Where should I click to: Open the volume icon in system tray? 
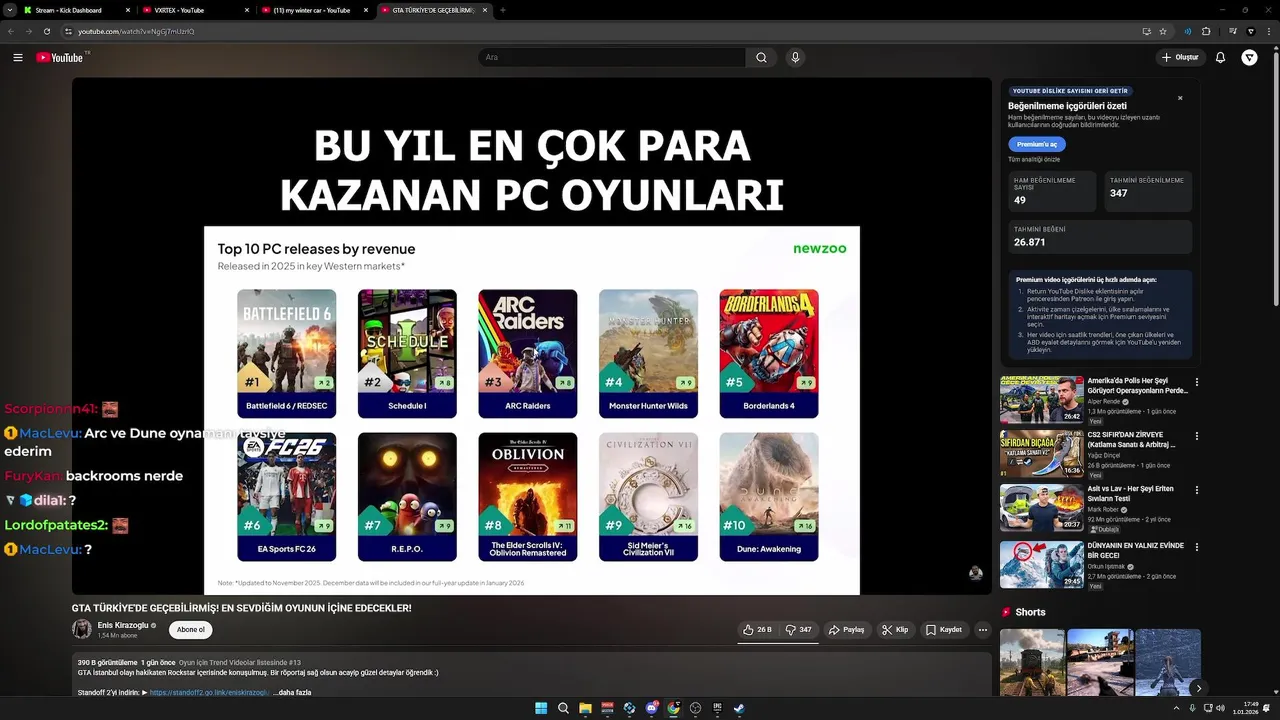[x=1220, y=708]
